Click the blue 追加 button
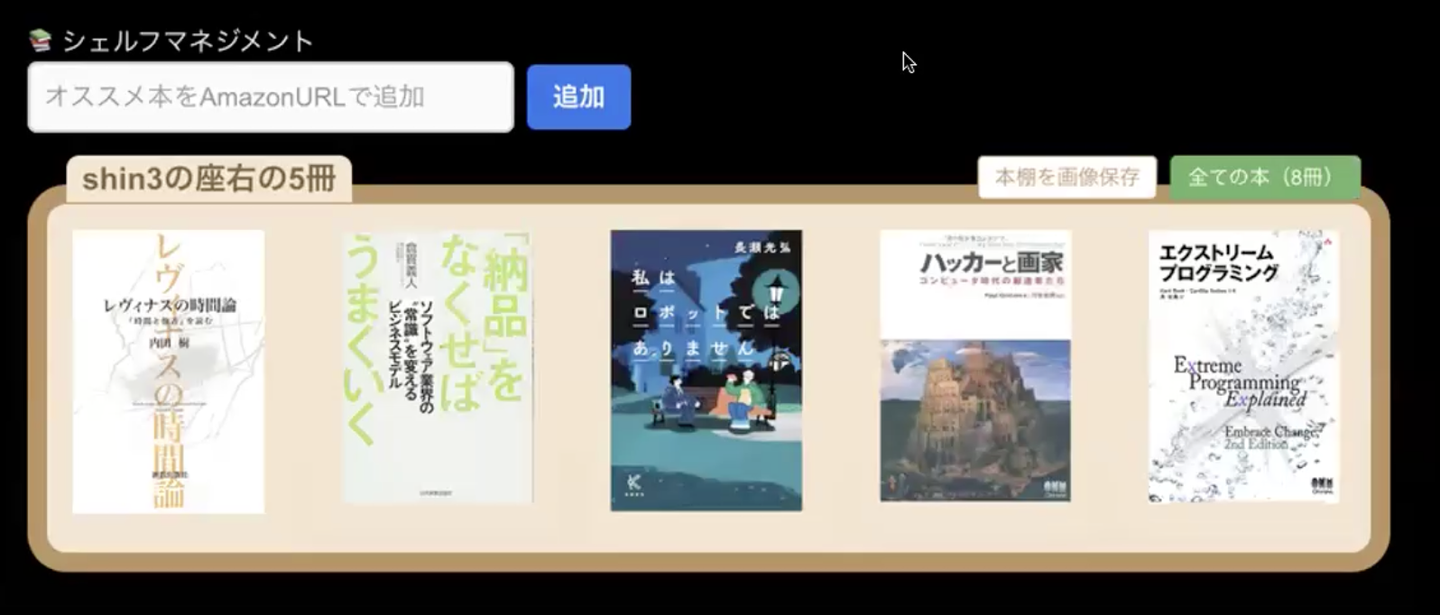 [579, 97]
